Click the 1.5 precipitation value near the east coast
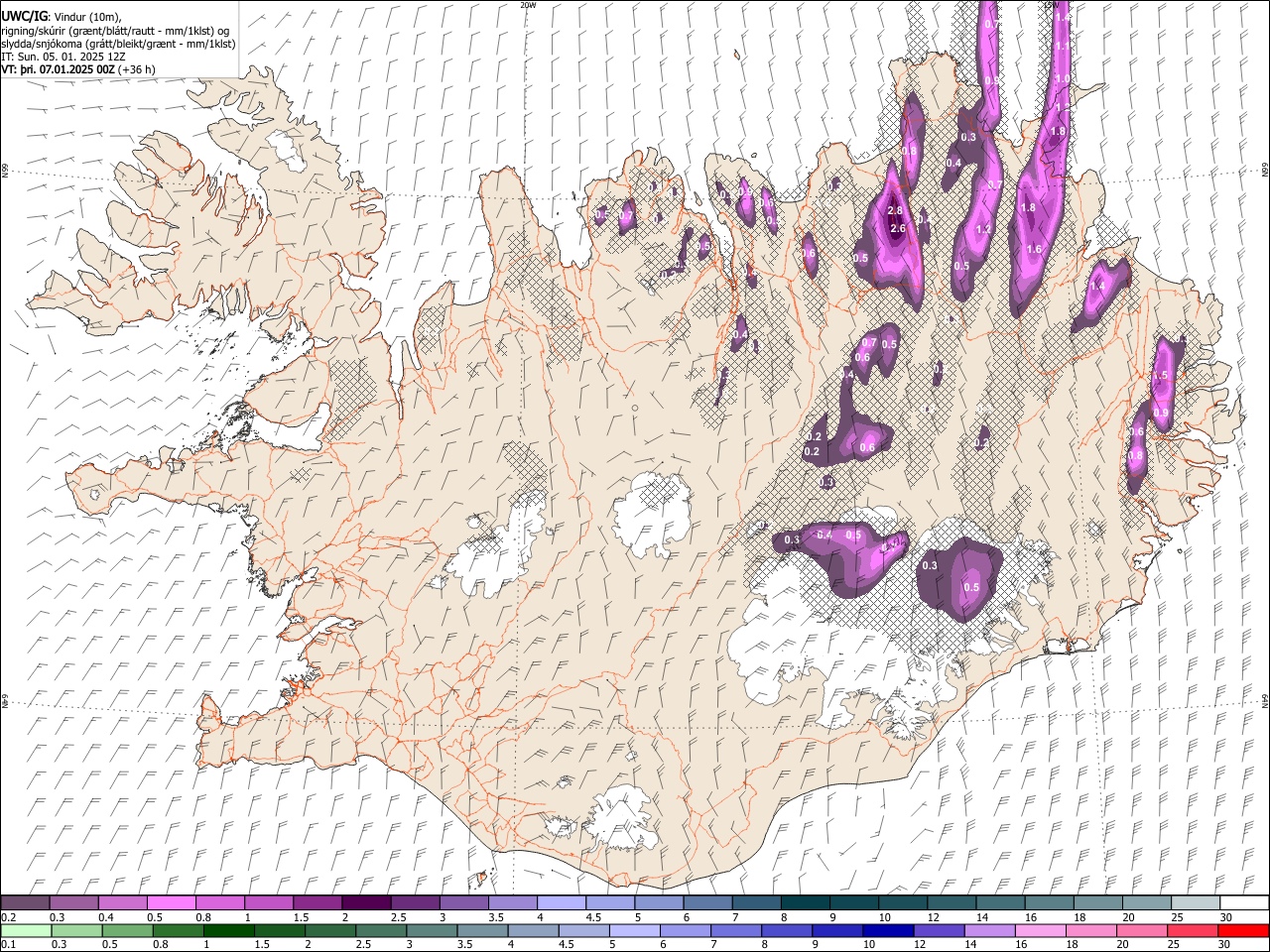Viewport: 1270px width, 952px height. coord(1161,377)
